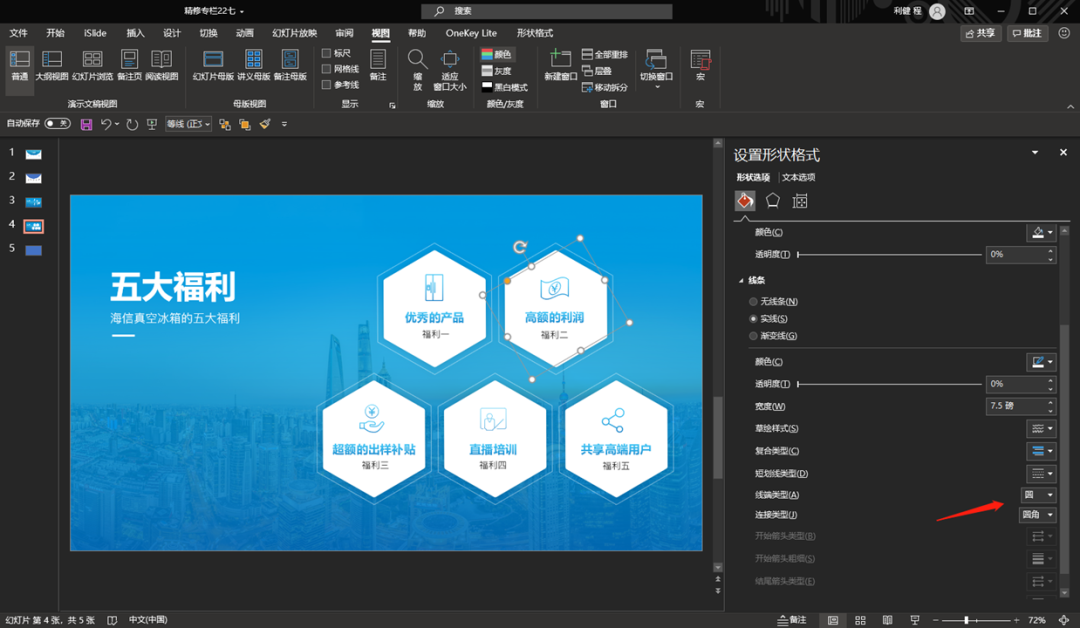Click the undo arrow icon
Screen dimensions: 1080x628
pyautogui.click(x=105, y=125)
